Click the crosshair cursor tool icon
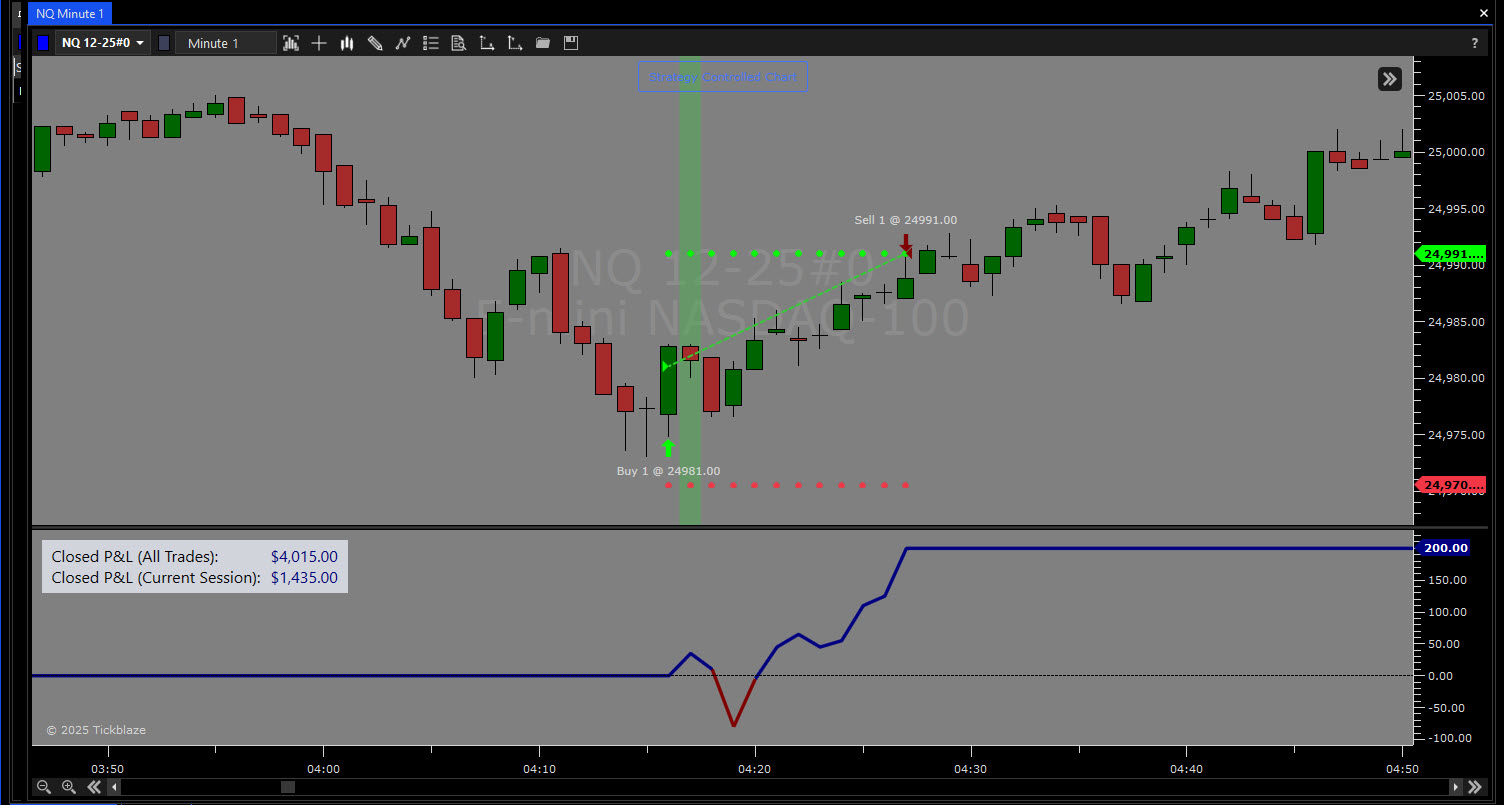The height and width of the screenshot is (805, 1504). (x=319, y=43)
